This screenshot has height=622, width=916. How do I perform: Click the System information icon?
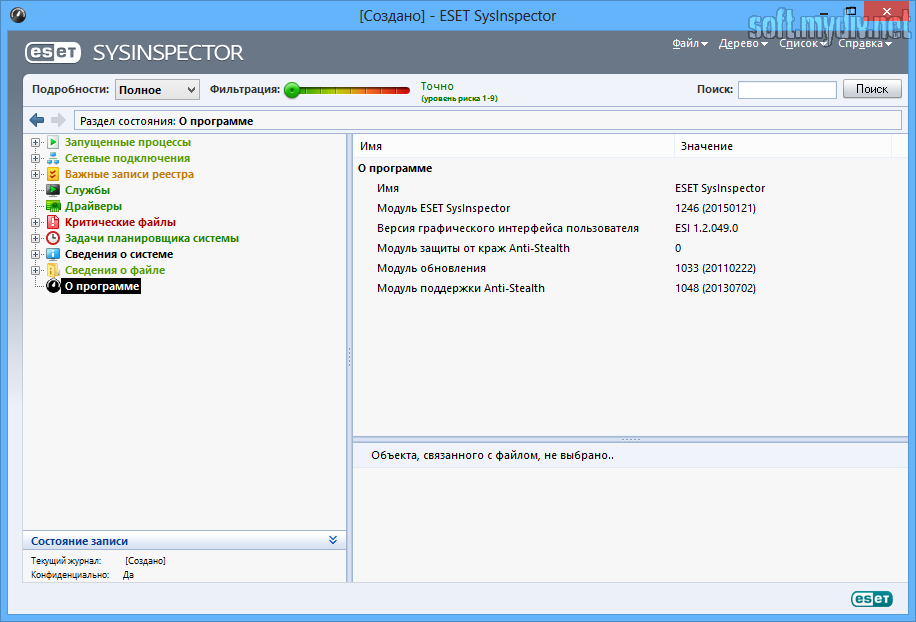pyautogui.click(x=53, y=254)
